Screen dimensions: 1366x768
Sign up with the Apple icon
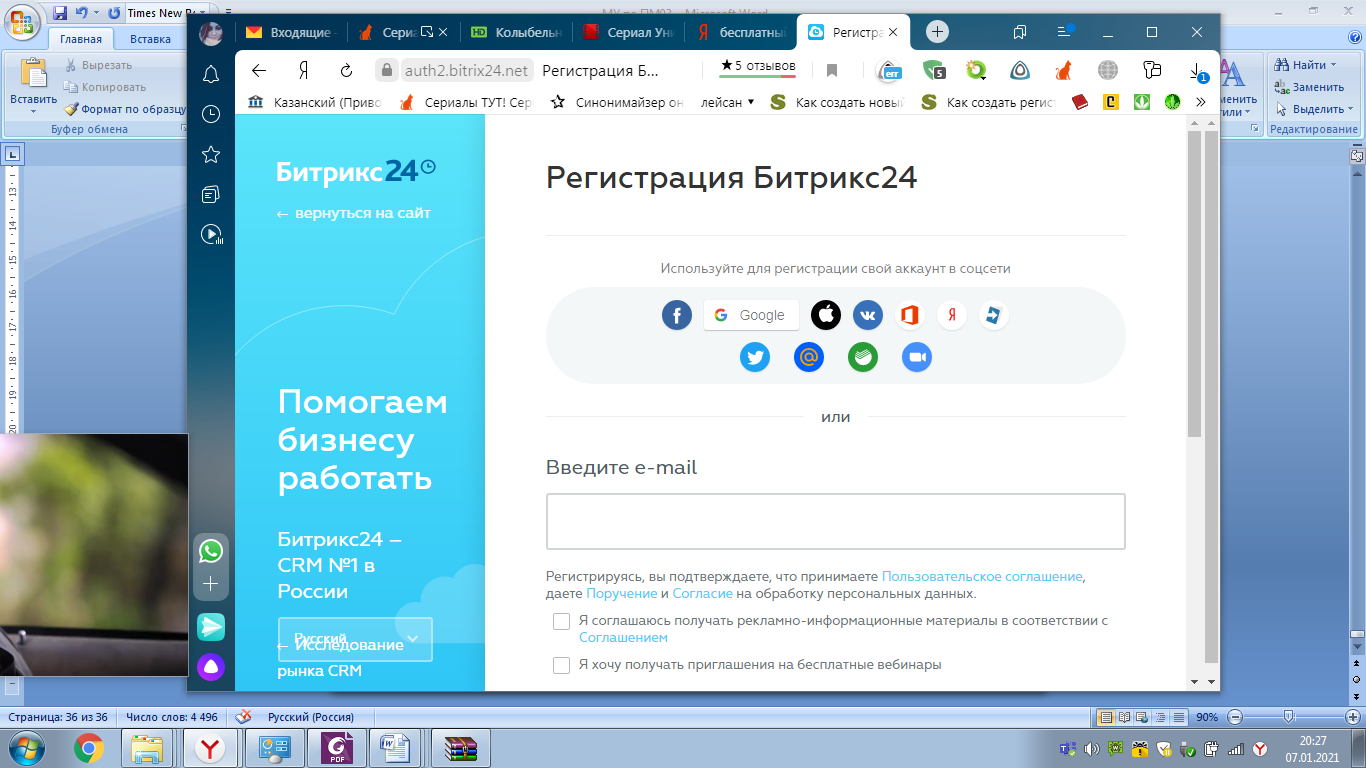click(826, 316)
